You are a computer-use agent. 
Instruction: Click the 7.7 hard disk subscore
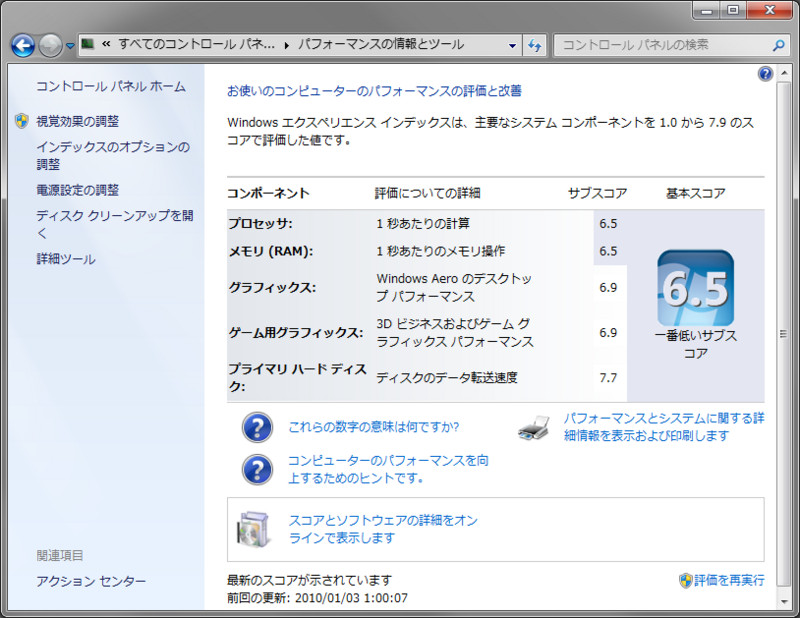click(x=608, y=378)
